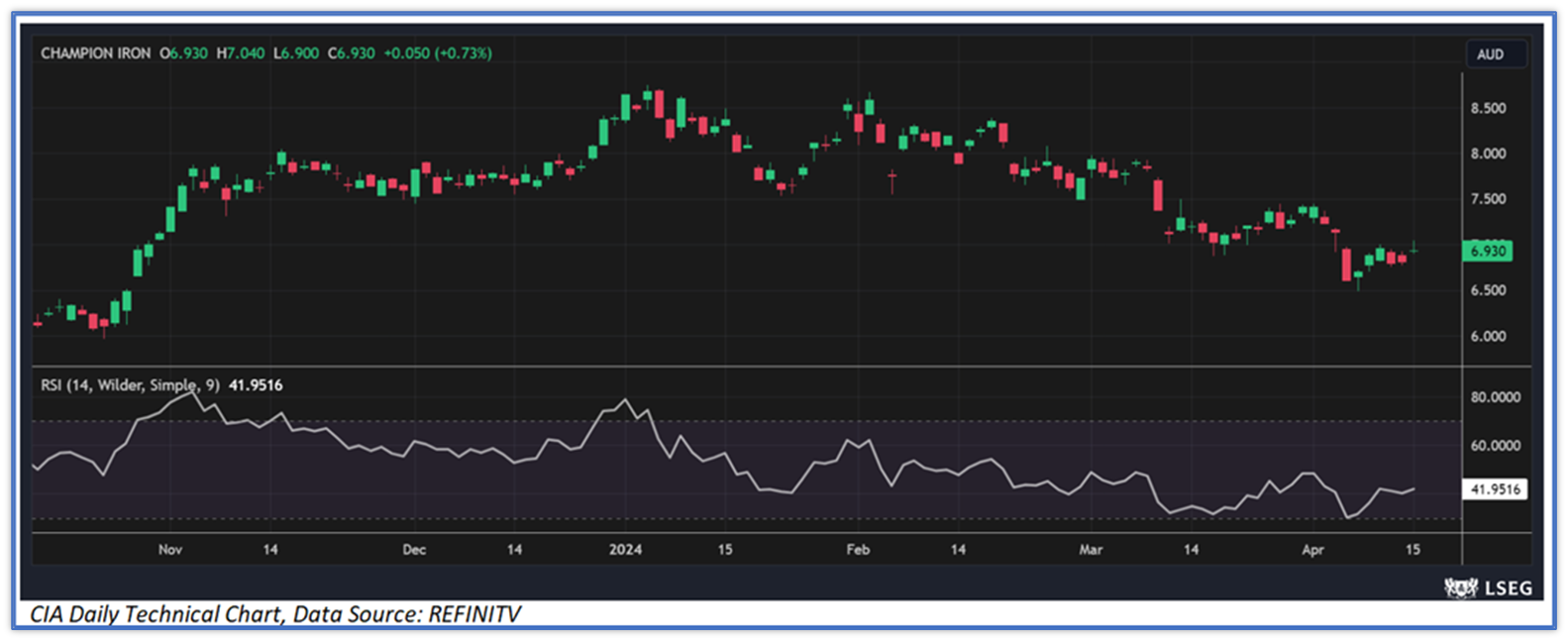Click the low value L6.900
Screen dimensions: 1568x641
[296, 53]
